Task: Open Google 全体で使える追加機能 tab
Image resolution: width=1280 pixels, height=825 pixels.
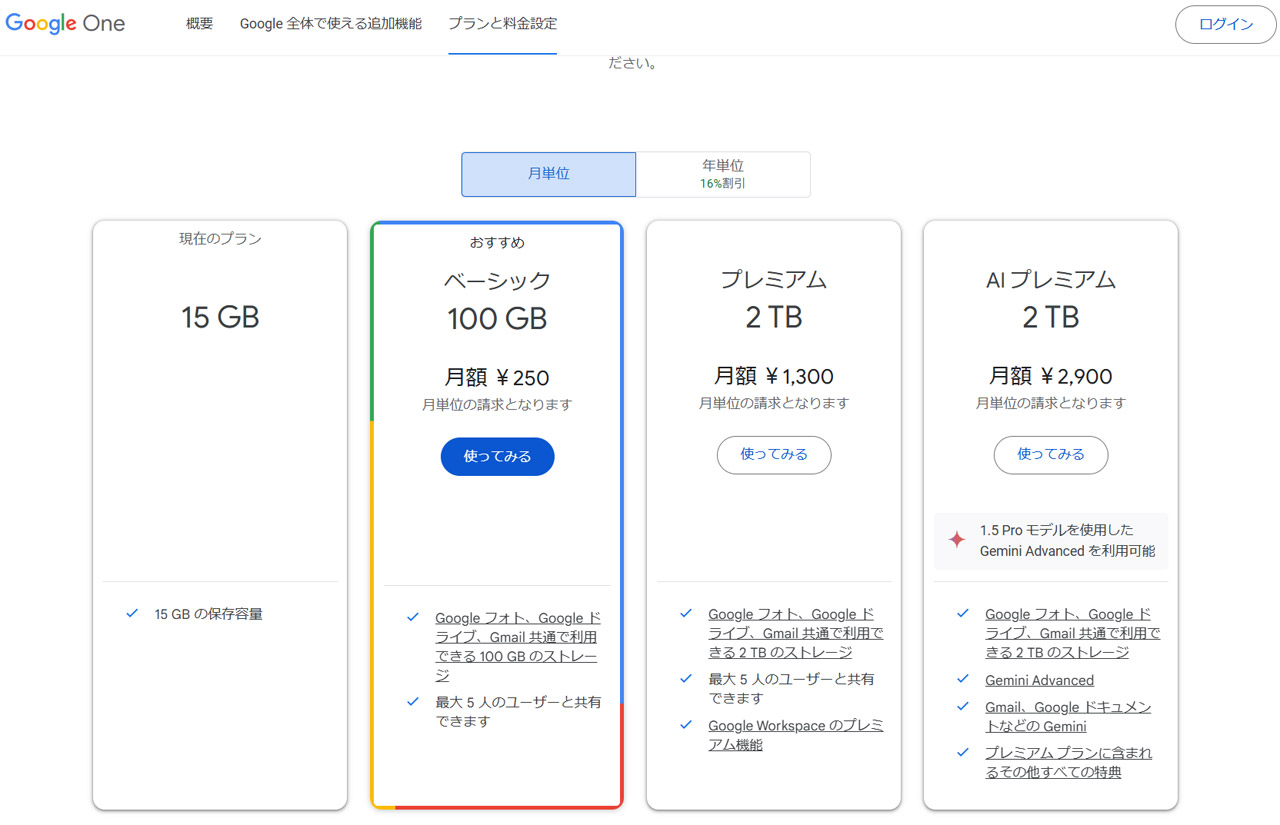Action: tap(331, 24)
